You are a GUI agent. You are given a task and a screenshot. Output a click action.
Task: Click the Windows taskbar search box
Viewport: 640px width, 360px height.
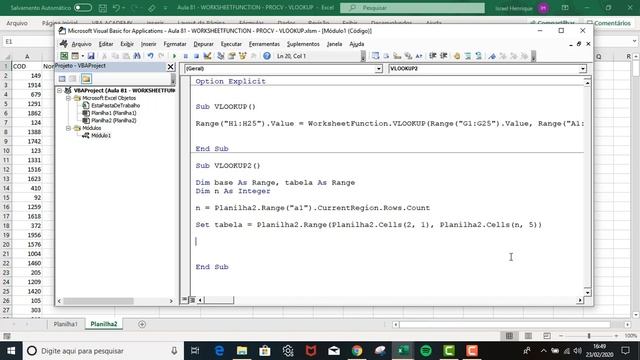point(102,351)
